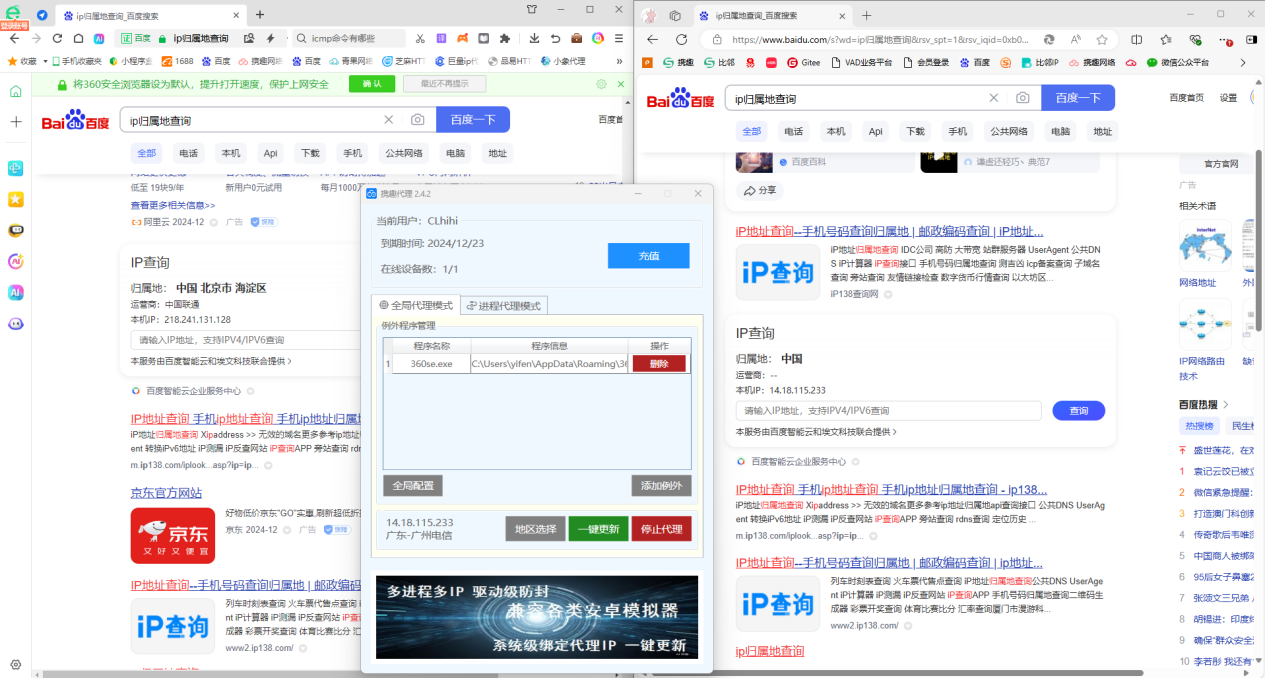Click the 多进程多IP banner in proxy window
This screenshot has width=1265, height=678.
pos(537,616)
